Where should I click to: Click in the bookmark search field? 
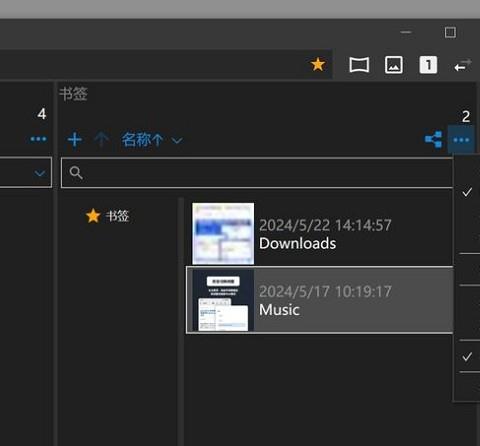click(x=257, y=173)
